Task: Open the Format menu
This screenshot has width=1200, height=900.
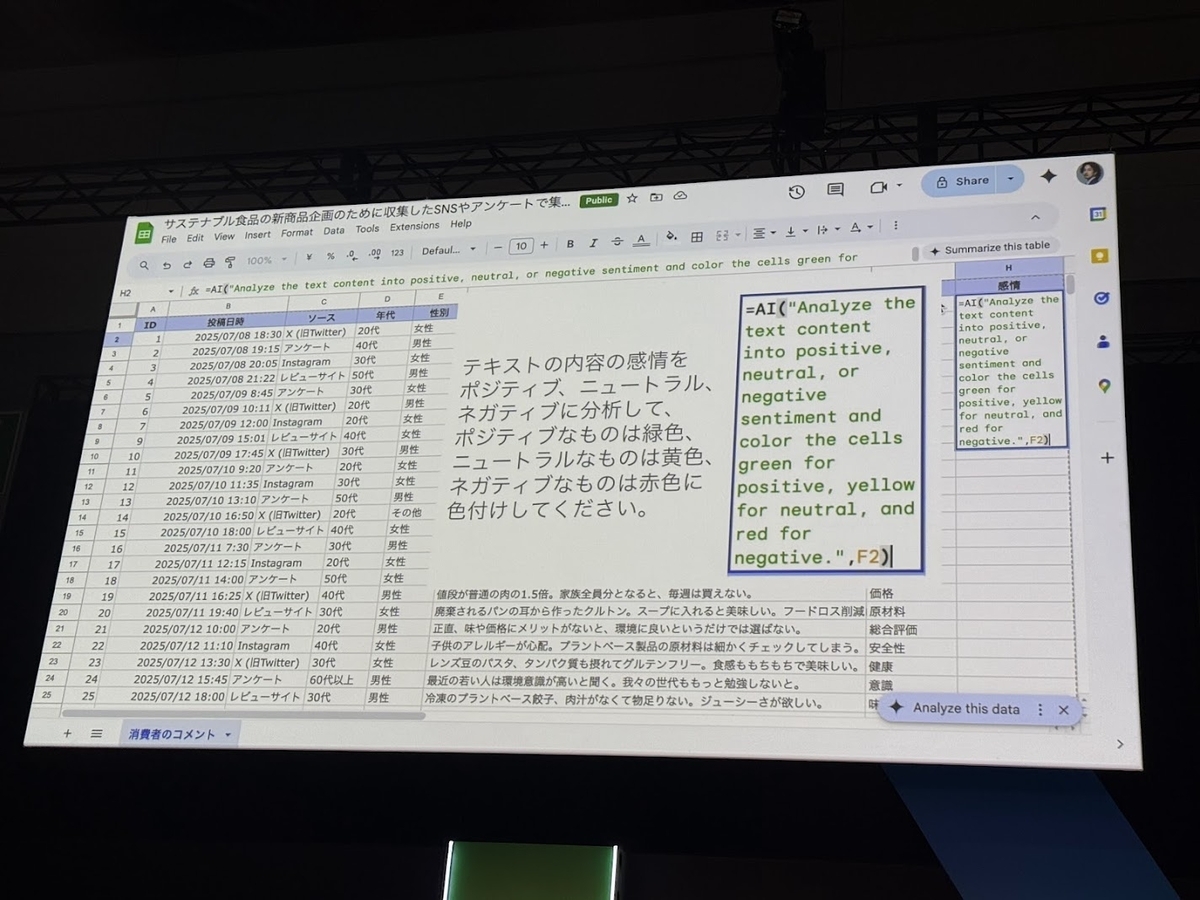Action: click(297, 233)
